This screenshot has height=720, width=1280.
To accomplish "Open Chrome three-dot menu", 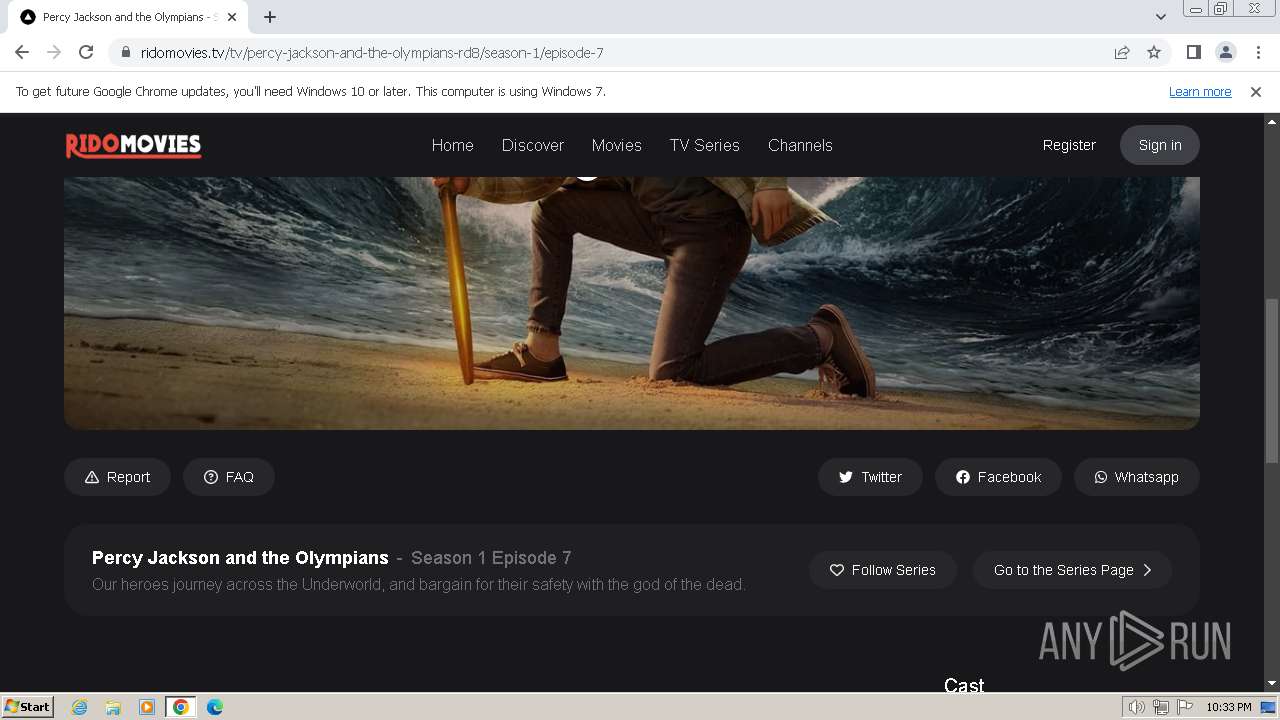I will pyautogui.click(x=1258, y=53).
